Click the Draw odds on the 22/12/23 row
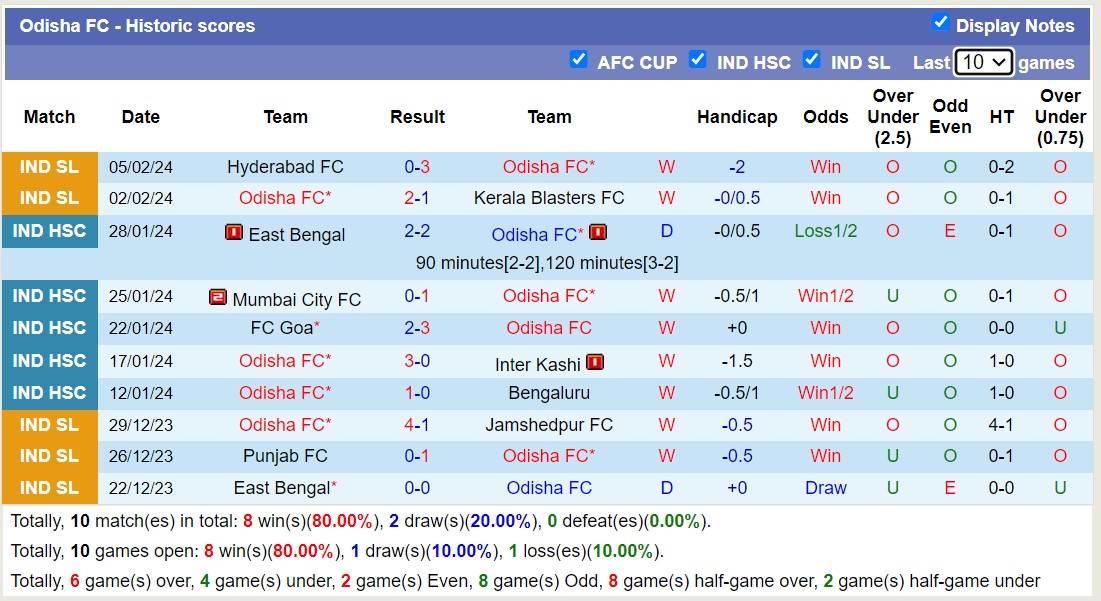1101x601 pixels. coord(825,488)
